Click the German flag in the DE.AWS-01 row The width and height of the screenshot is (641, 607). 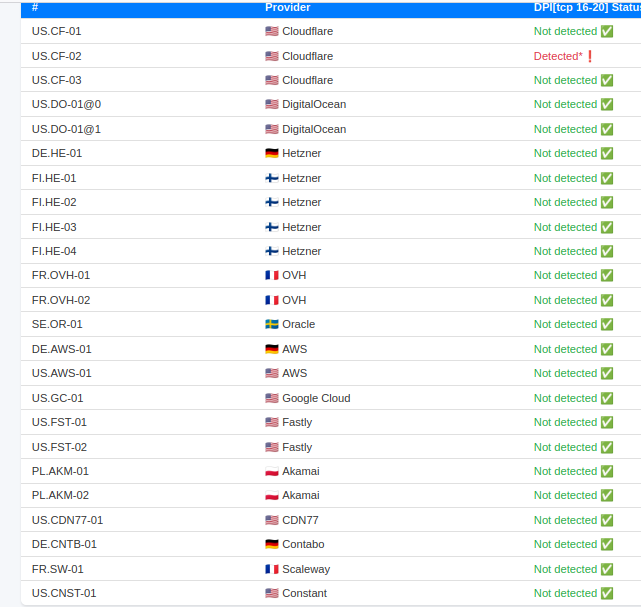click(272, 349)
